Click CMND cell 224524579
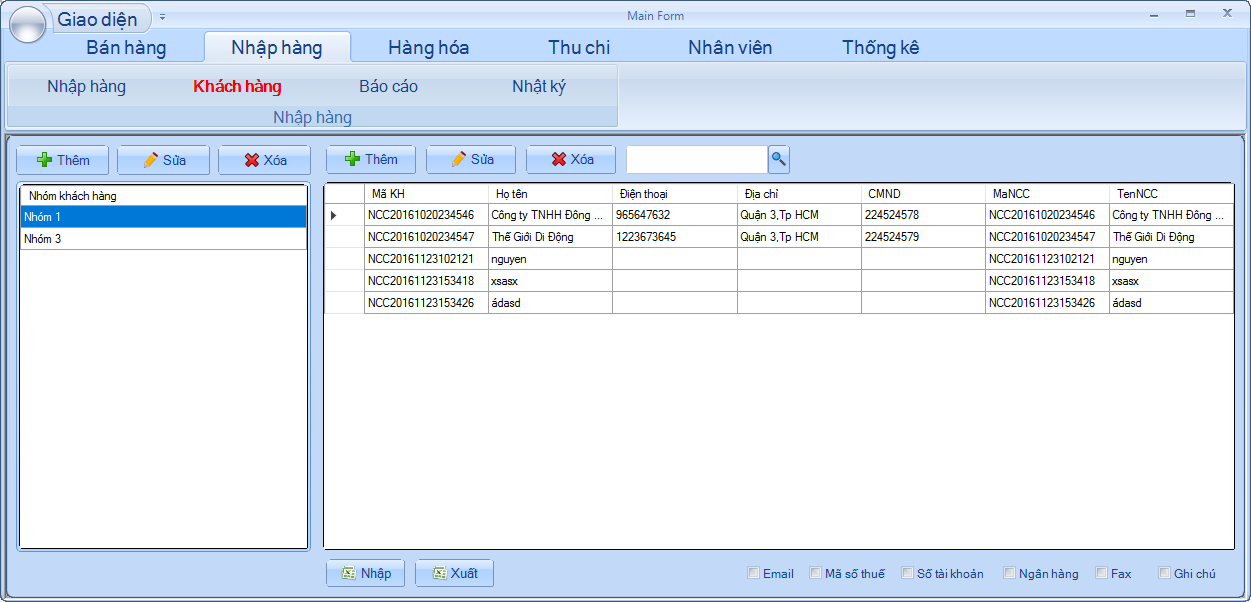This screenshot has width=1251, height=602. 923,237
